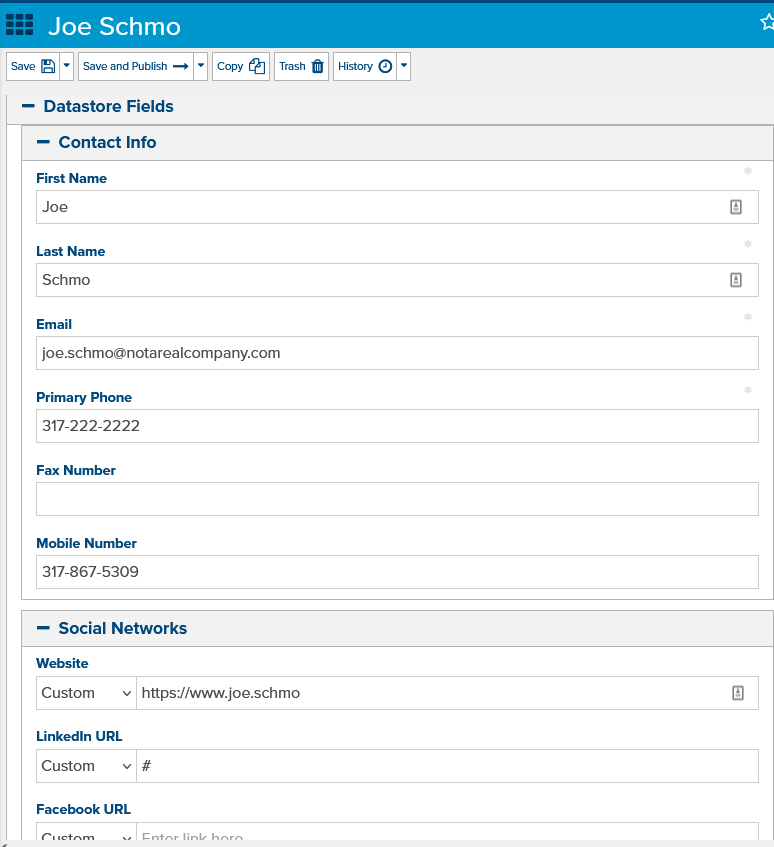774x847 pixels.
Task: Click the Last Name input field
Action: [x=397, y=280]
